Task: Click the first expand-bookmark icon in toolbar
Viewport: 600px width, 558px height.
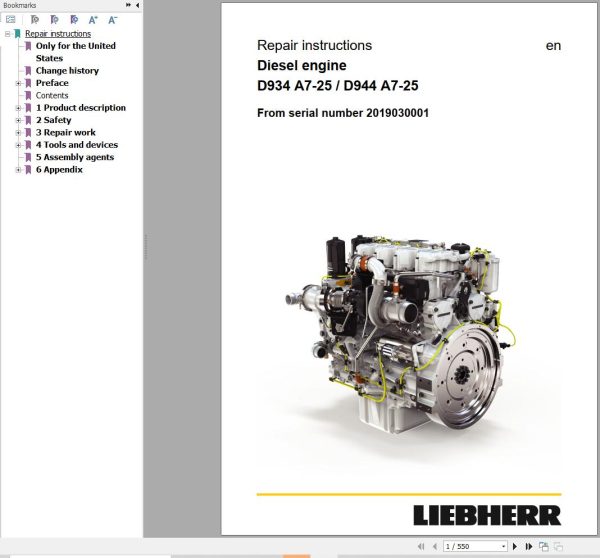Action: pyautogui.click(x=34, y=20)
